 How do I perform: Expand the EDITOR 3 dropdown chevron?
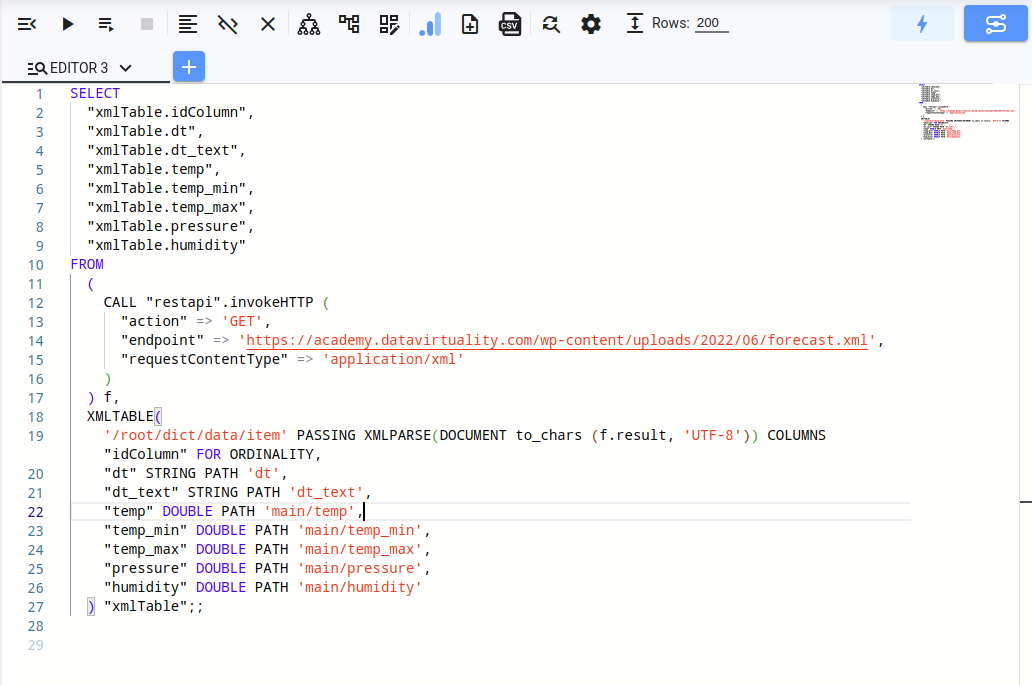[x=125, y=68]
